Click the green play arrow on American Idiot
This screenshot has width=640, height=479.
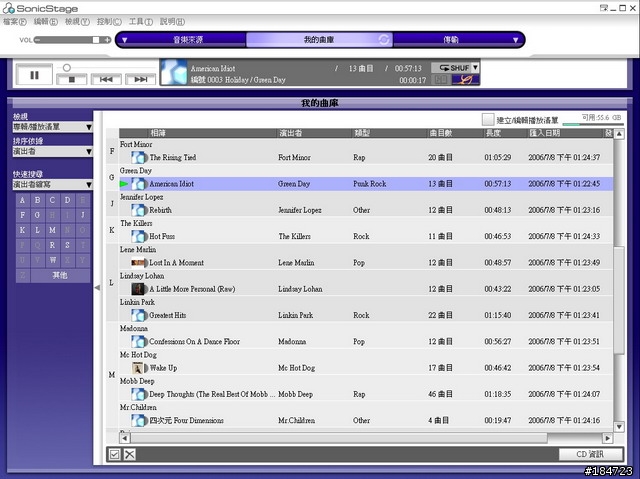[124, 184]
